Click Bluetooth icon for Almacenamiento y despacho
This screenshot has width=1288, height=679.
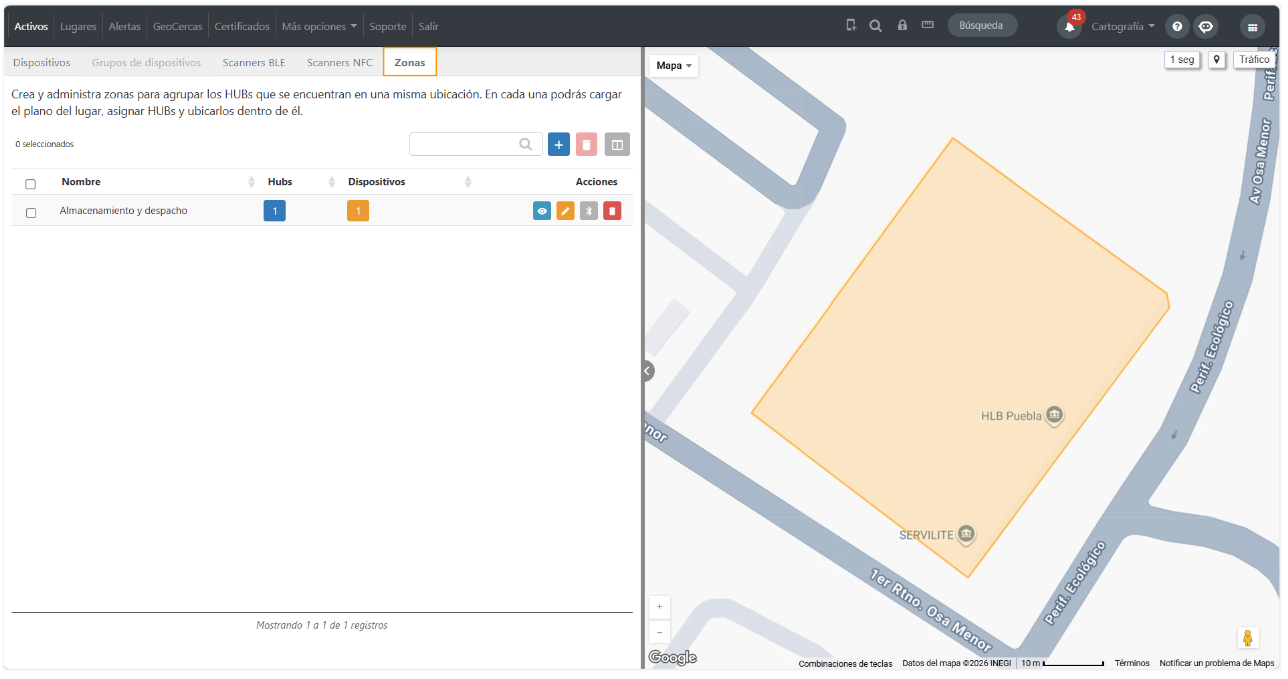[x=589, y=211]
